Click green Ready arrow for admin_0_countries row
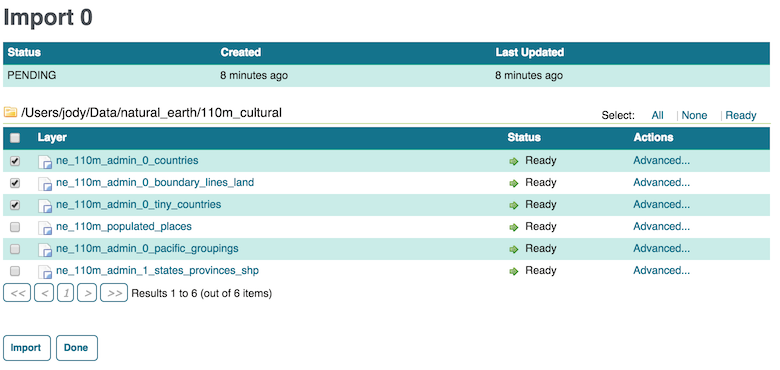Viewport: 780px width, 370px height. point(514,161)
